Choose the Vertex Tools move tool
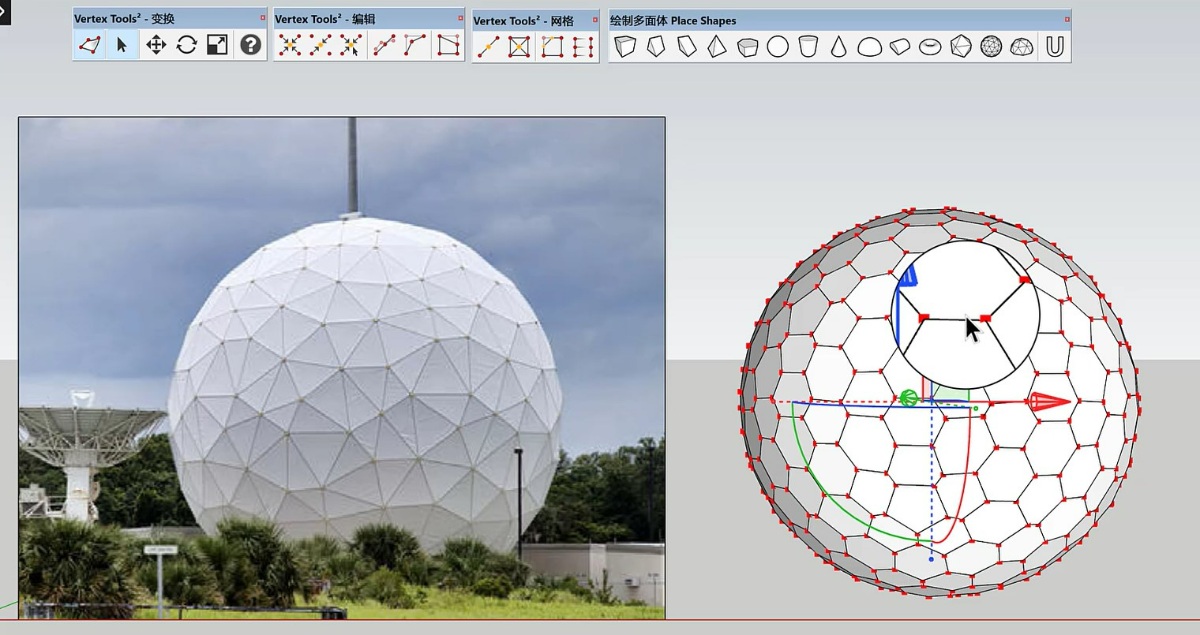 tap(155, 45)
